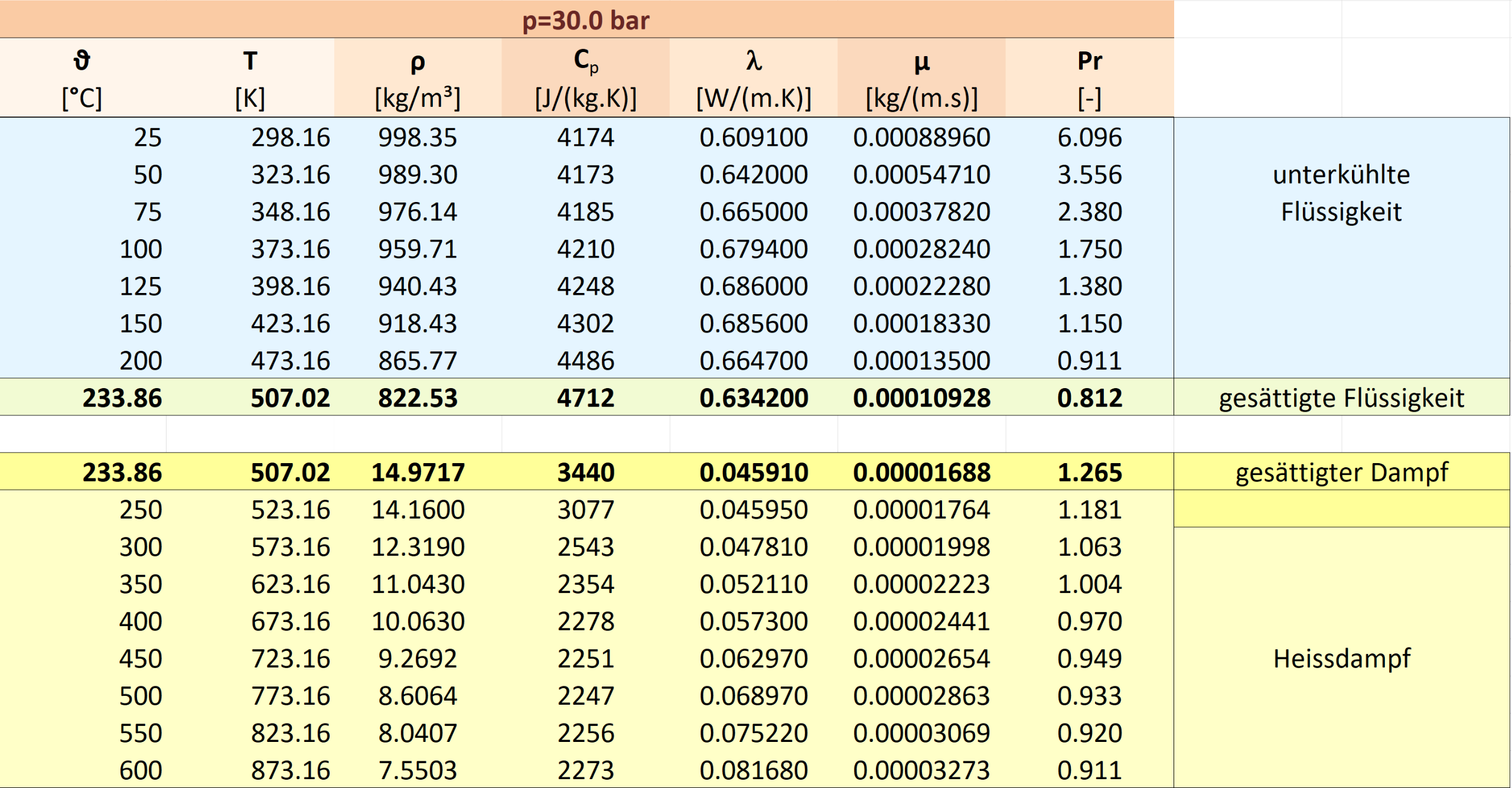Click density cell with value 998.35

point(418,137)
